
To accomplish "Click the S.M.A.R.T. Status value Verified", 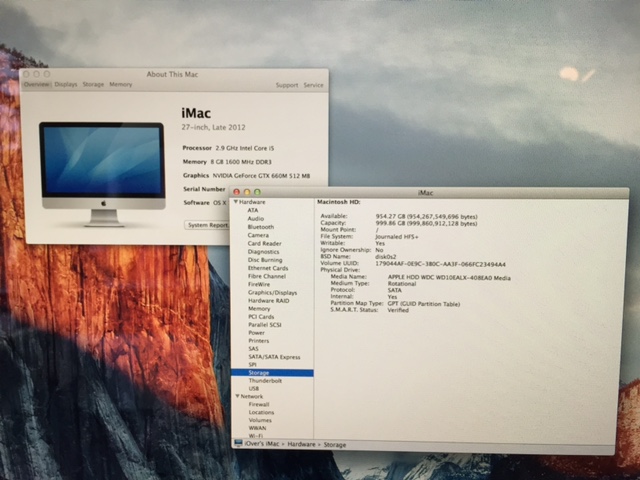I will coord(398,310).
